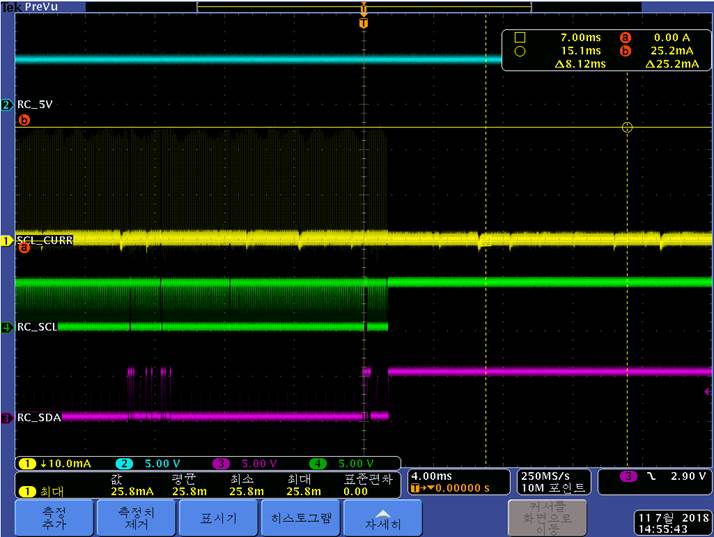Click the 250MS/s sample rate readout
714x537 pixels.
[545, 476]
